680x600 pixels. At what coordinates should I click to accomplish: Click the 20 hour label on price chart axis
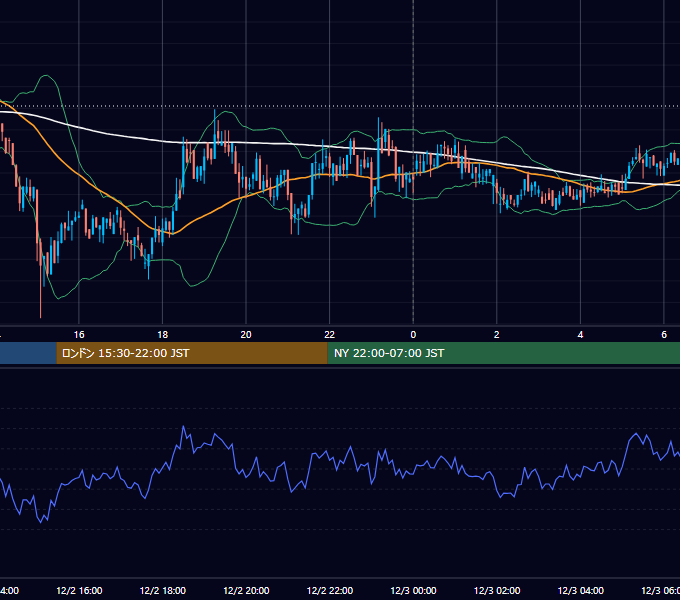(246, 335)
